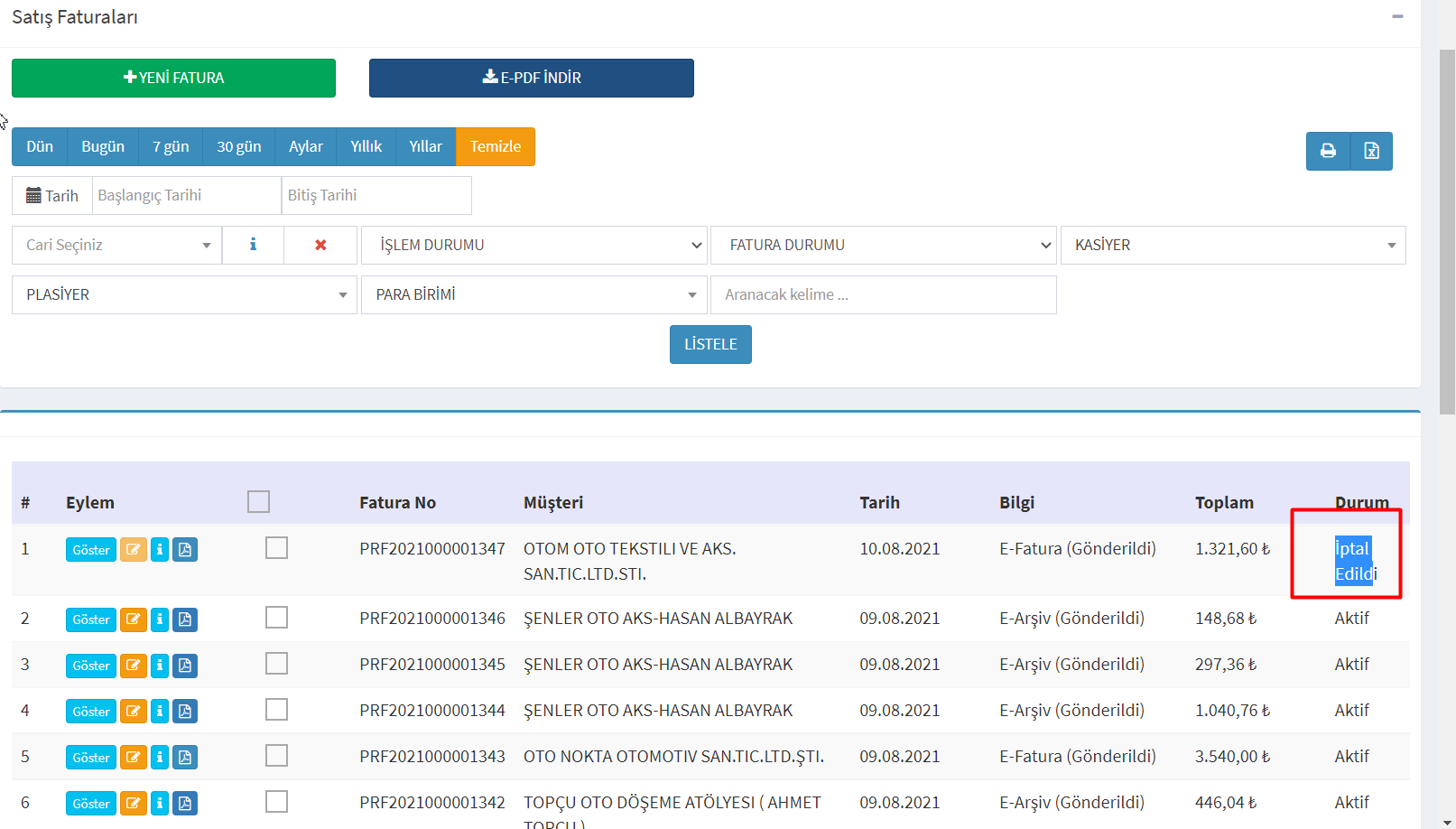Click the Excel export icon
Viewport: 1456px width, 829px height.
(x=1371, y=151)
